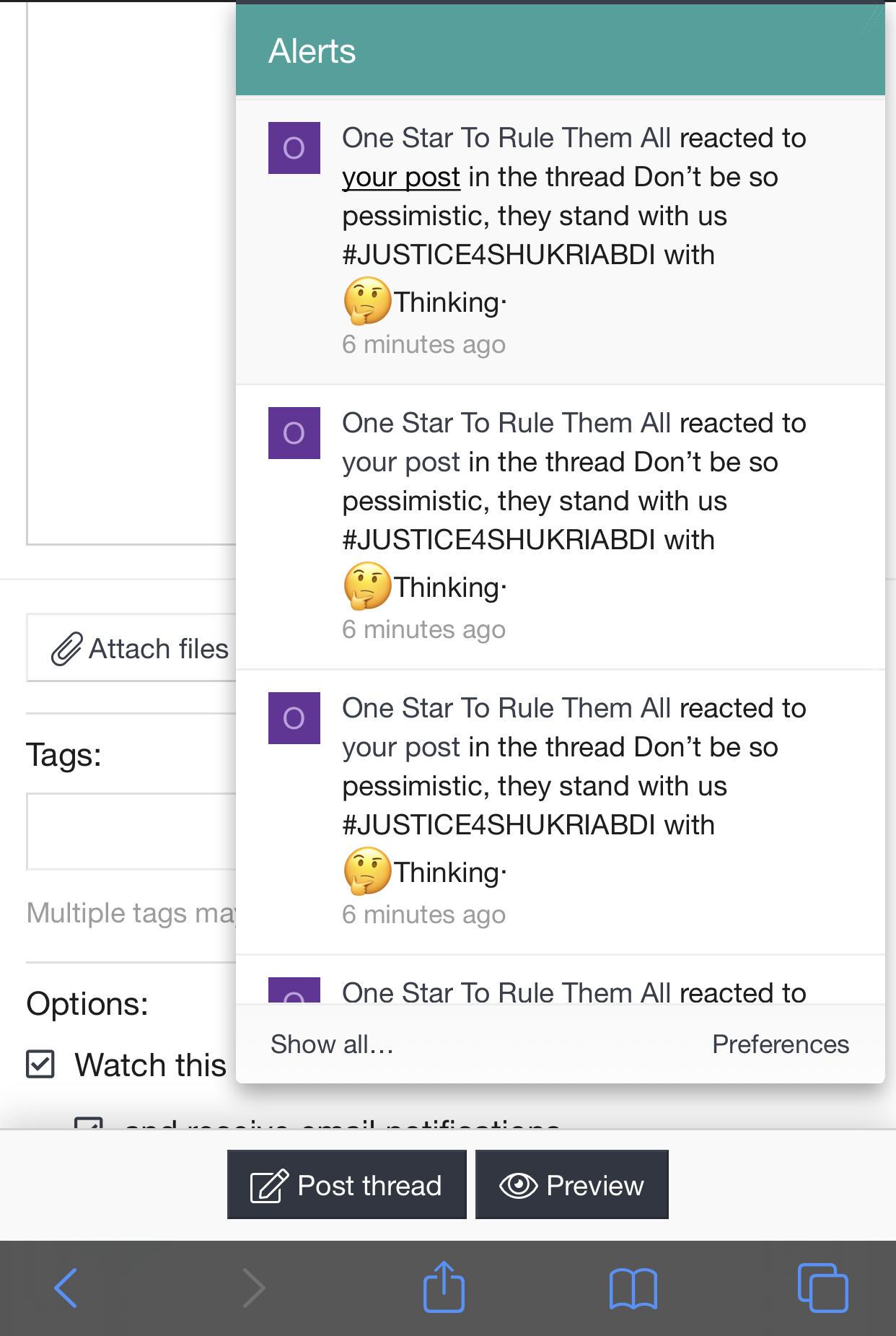Click the Post thread button

coord(347,1184)
